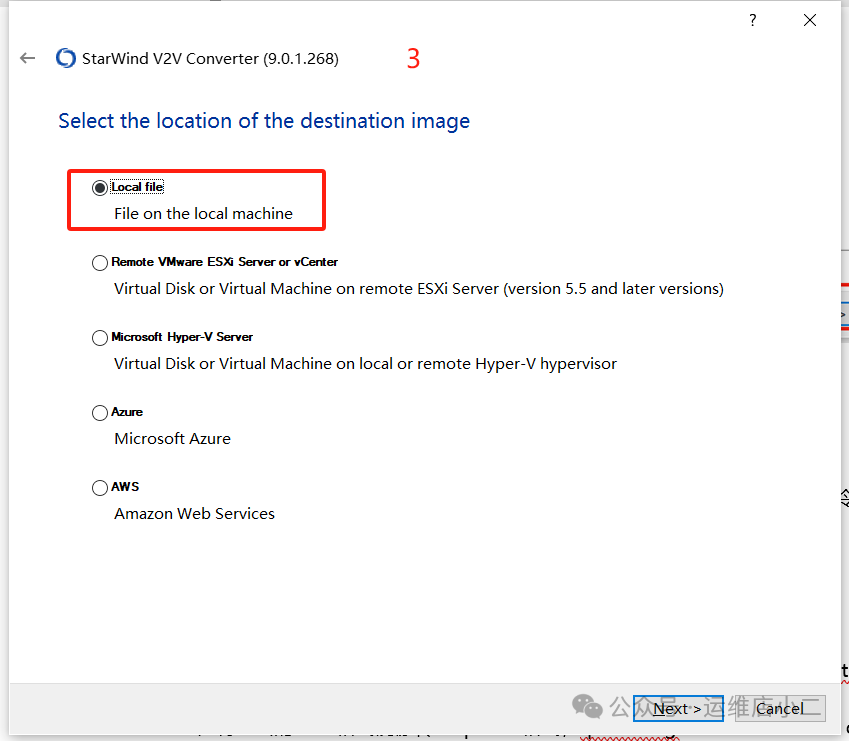Select the Microsoft Hyper-V Server radio button
This screenshot has height=741, width=849.
click(x=100, y=338)
